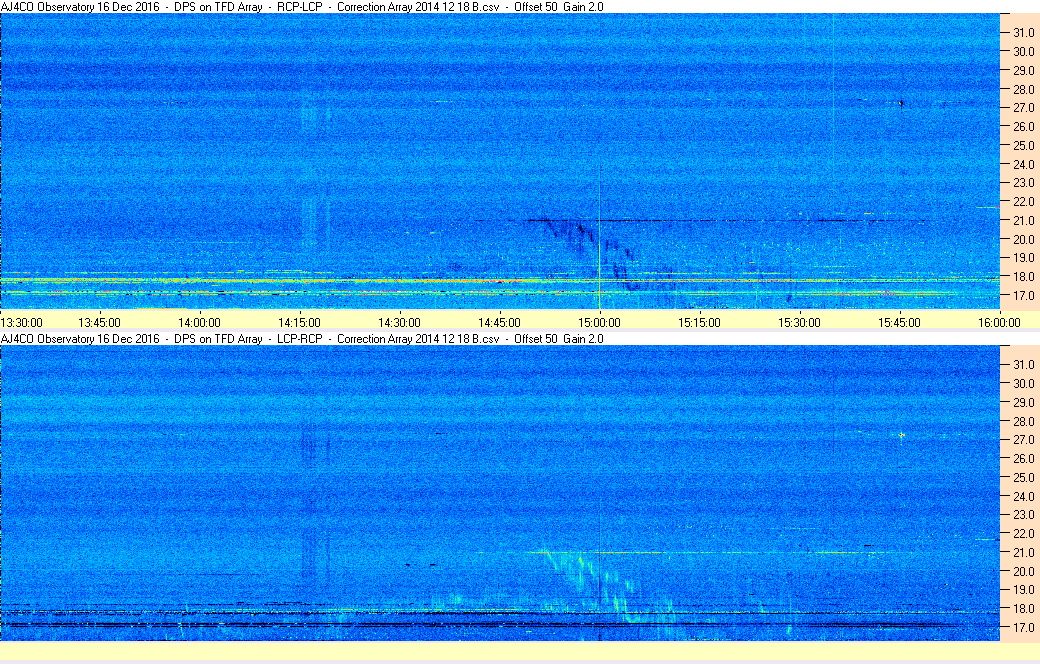Click 21.0 frequency label on LCP-RCP chart
1040x664 pixels.
(x=1023, y=553)
